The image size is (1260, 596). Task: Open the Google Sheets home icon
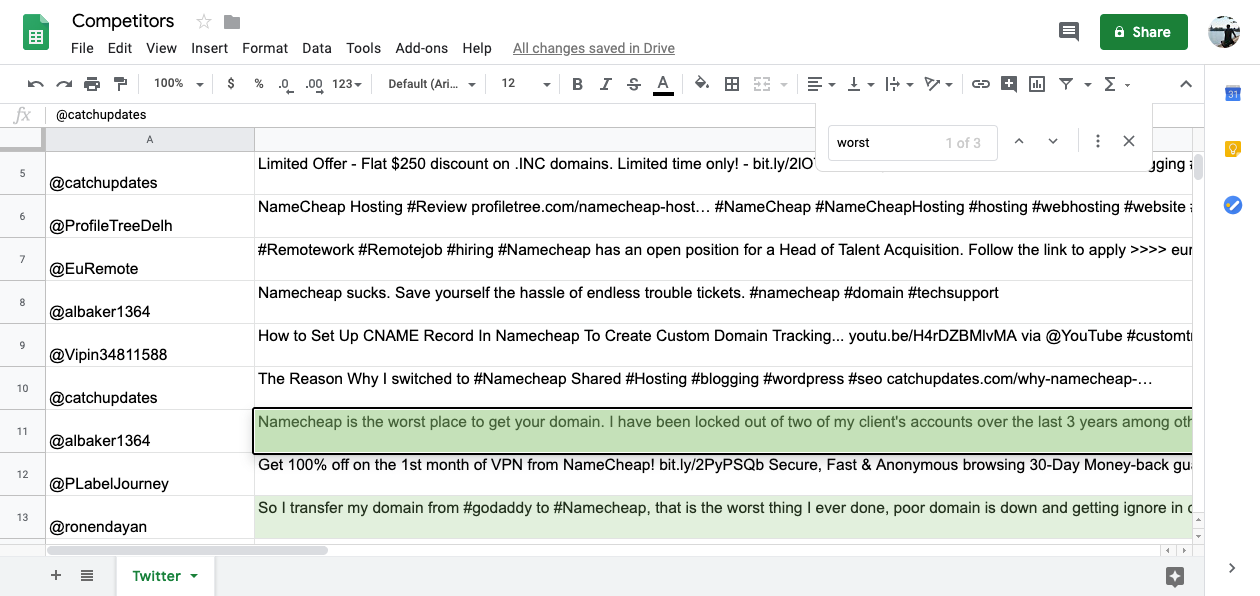click(x=36, y=32)
